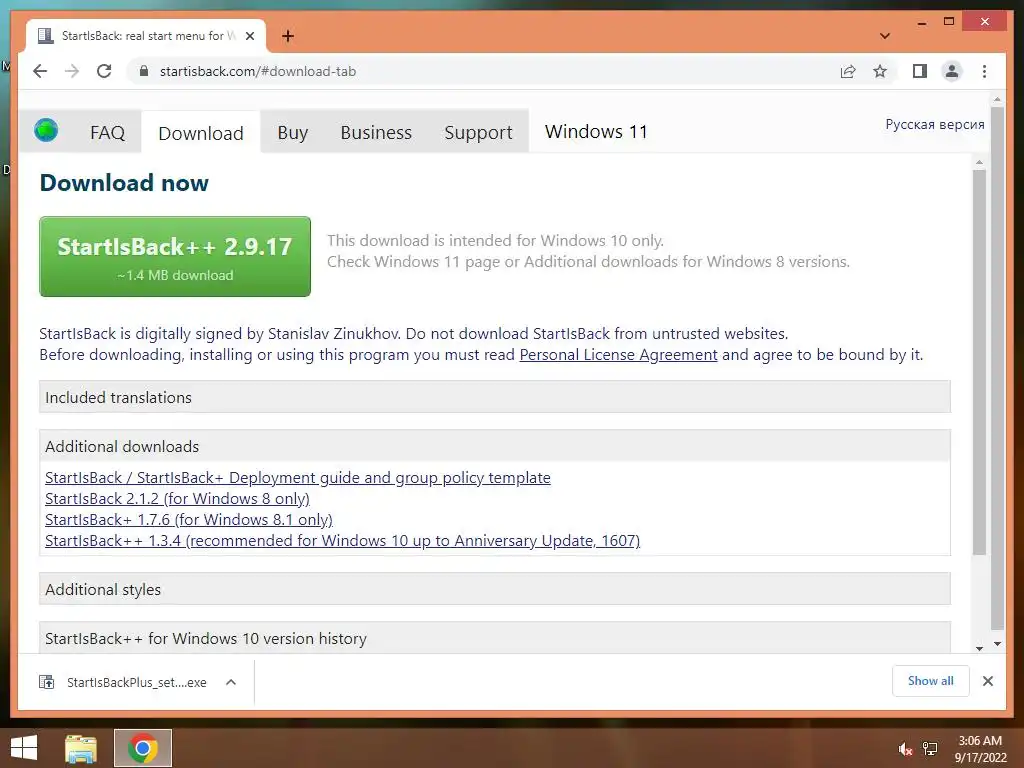Click the outer scrollbar up arrow
Screen dimensions: 1024x768
tap(997, 99)
